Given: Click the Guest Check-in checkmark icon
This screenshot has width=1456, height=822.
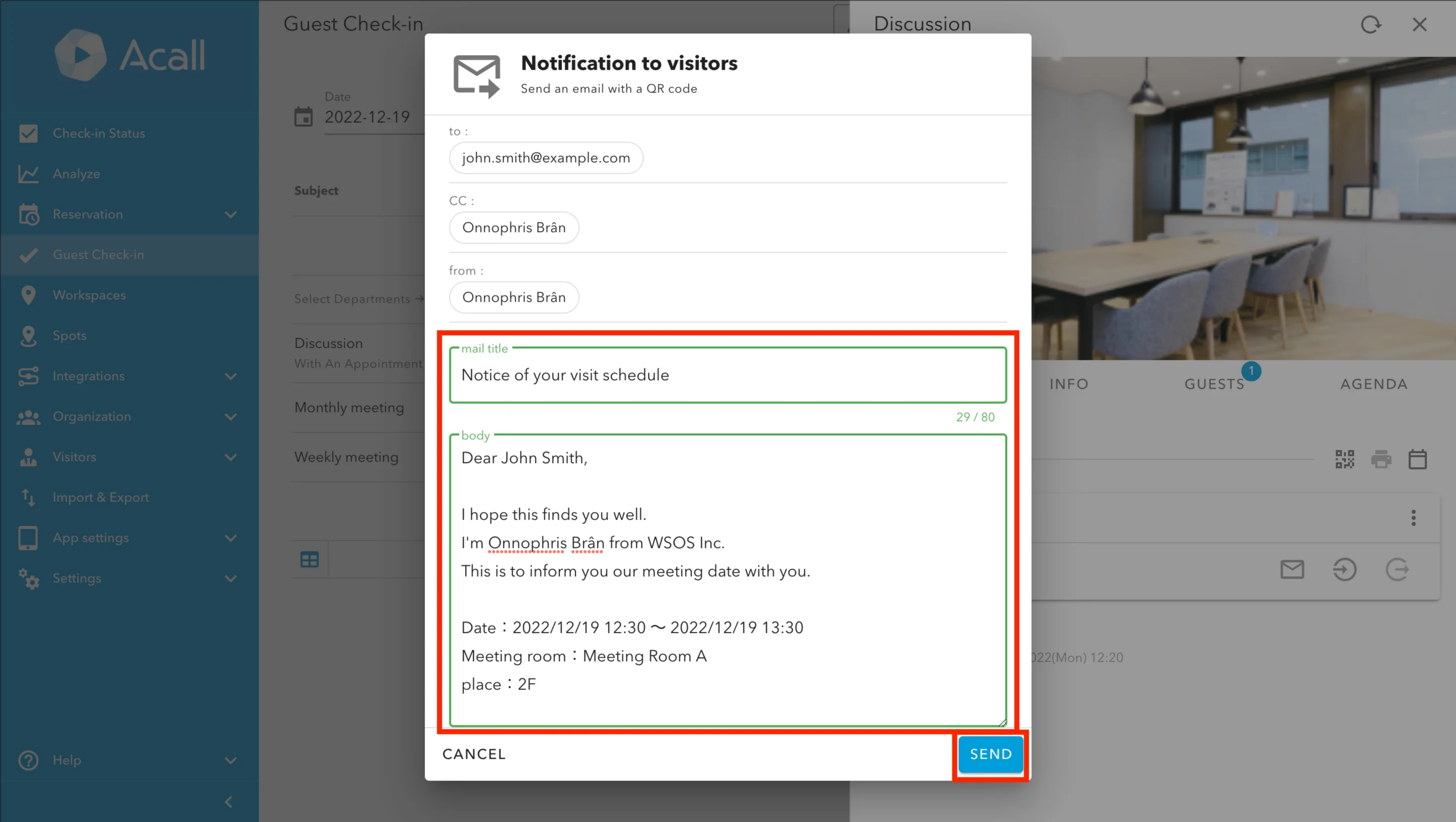Looking at the screenshot, I should (x=28, y=255).
